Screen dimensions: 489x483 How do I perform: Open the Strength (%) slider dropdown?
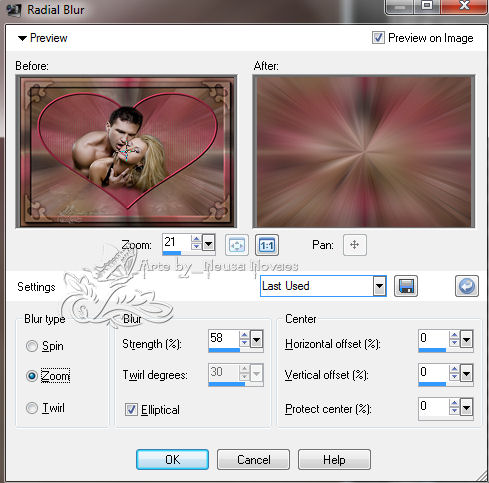(x=256, y=340)
